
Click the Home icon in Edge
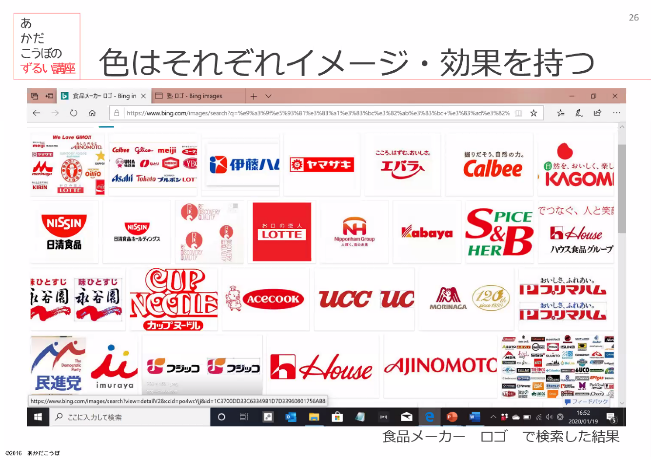92,113
